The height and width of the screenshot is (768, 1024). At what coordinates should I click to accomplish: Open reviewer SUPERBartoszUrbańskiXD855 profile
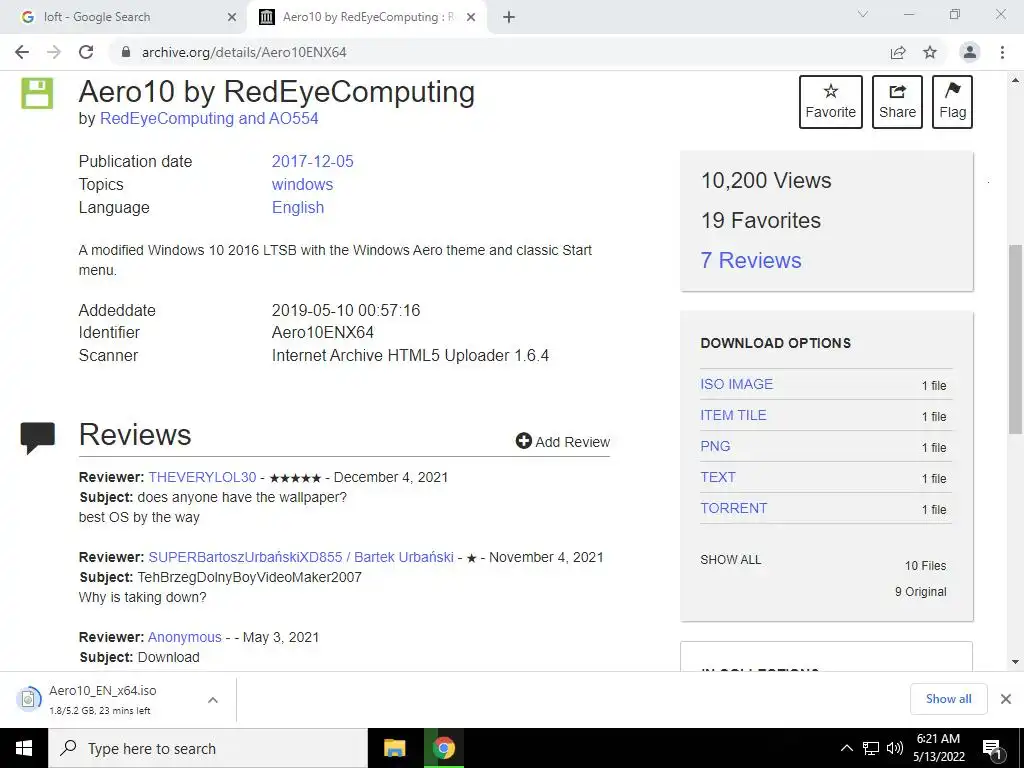(x=301, y=557)
